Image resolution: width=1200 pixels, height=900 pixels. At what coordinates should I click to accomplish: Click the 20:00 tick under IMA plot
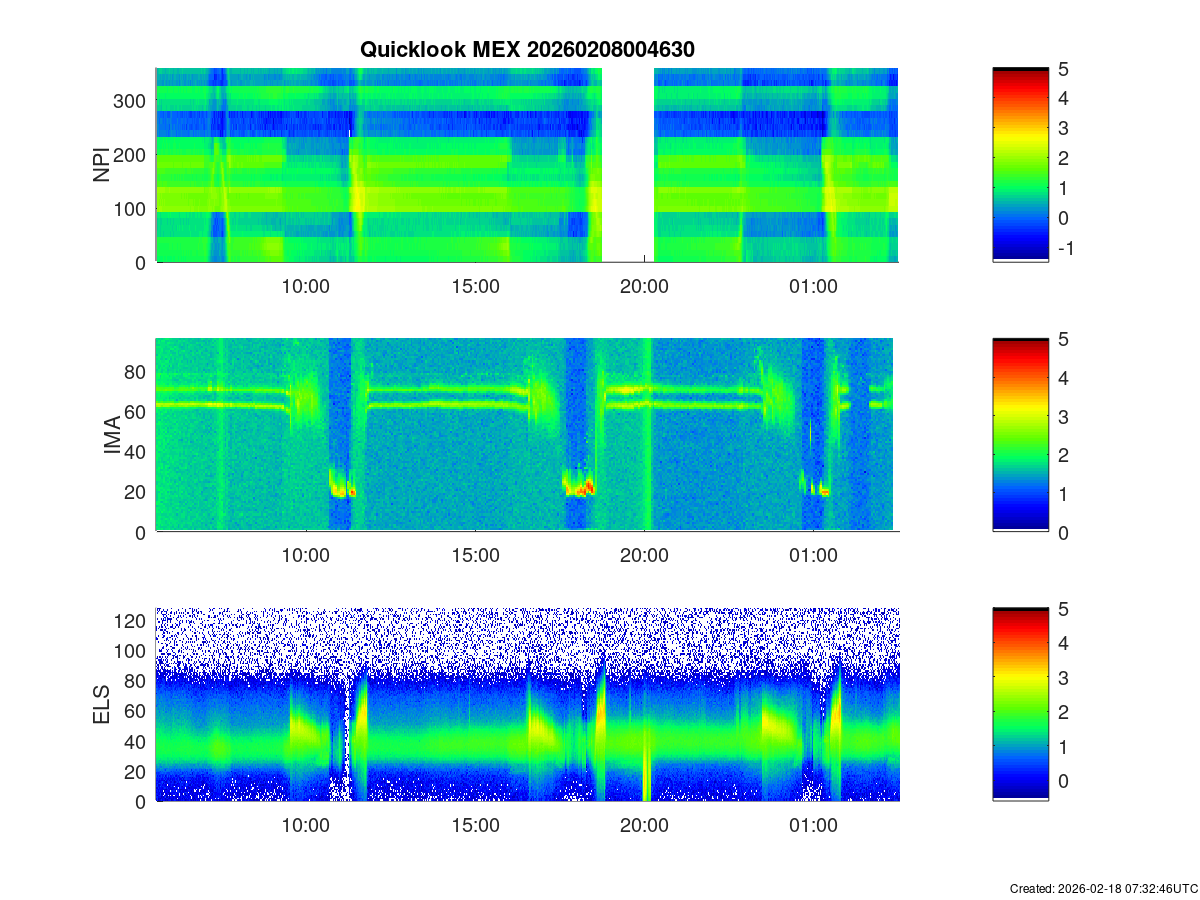pyautogui.click(x=644, y=556)
